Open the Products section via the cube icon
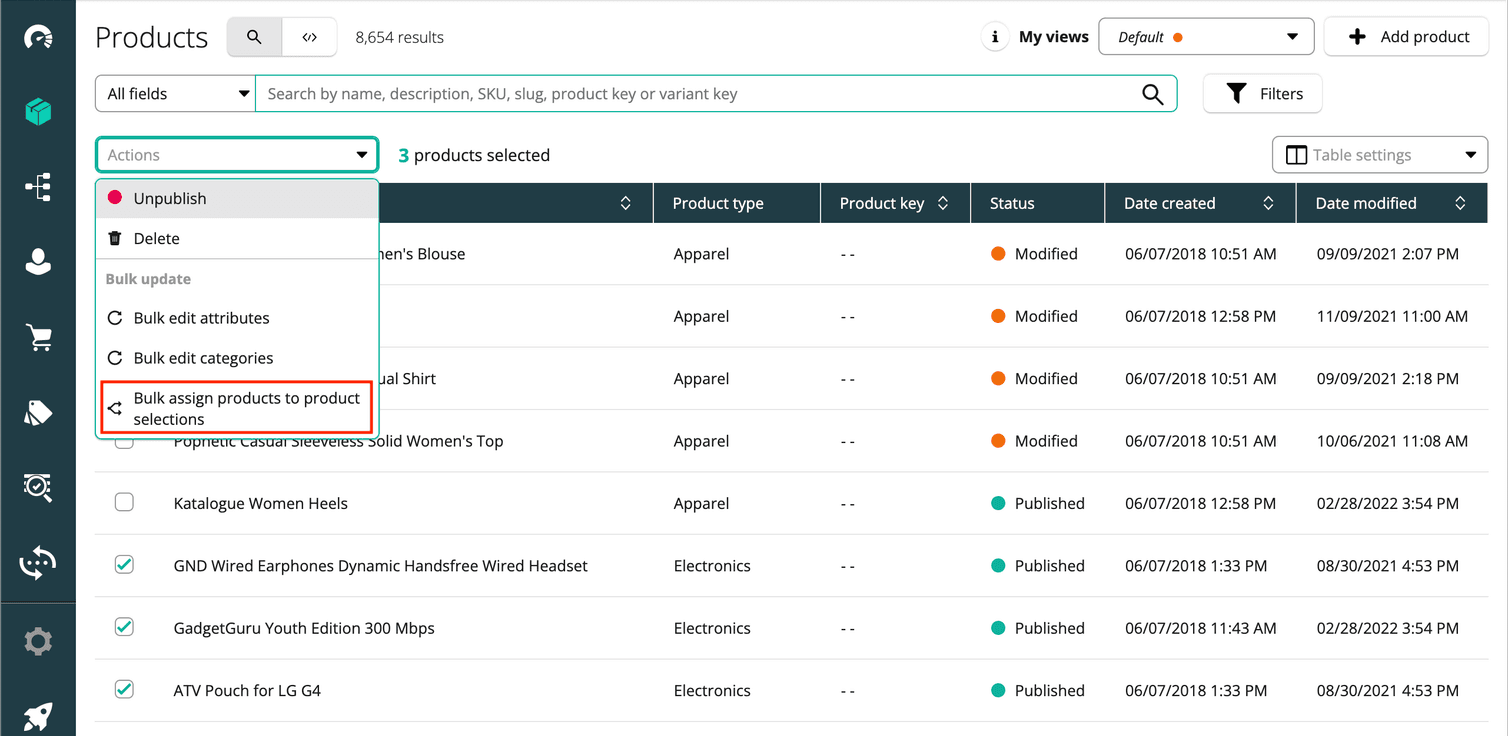 pos(38,111)
